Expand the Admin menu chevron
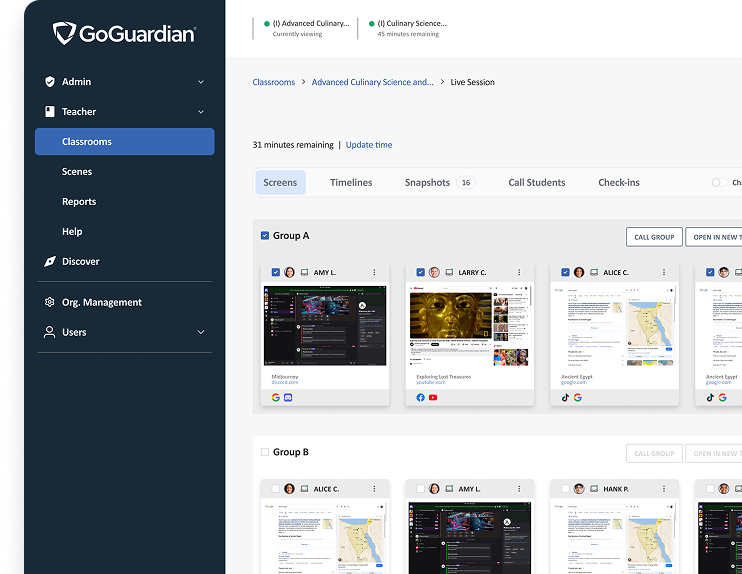 pos(201,82)
